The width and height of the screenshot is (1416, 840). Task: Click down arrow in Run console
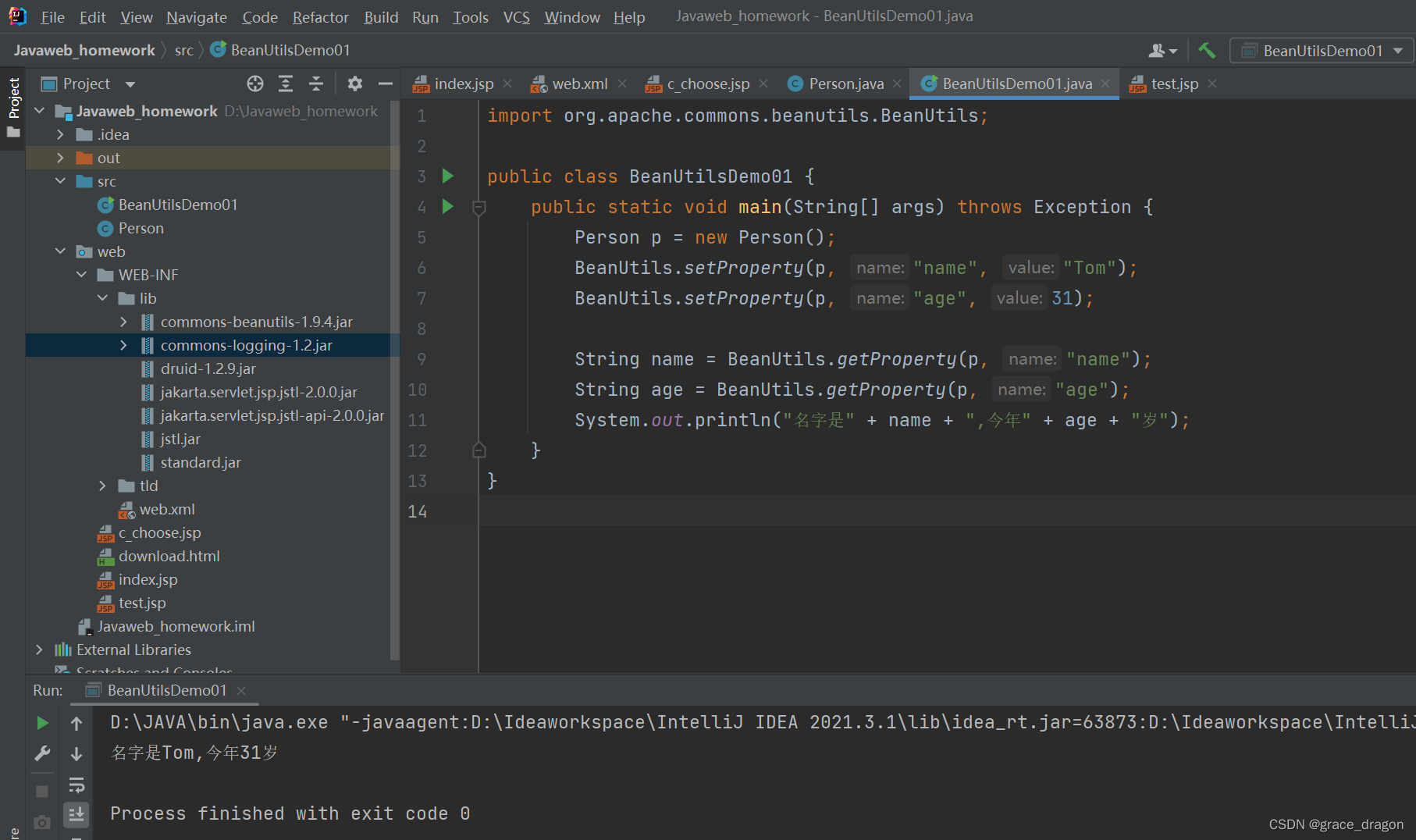[76, 753]
